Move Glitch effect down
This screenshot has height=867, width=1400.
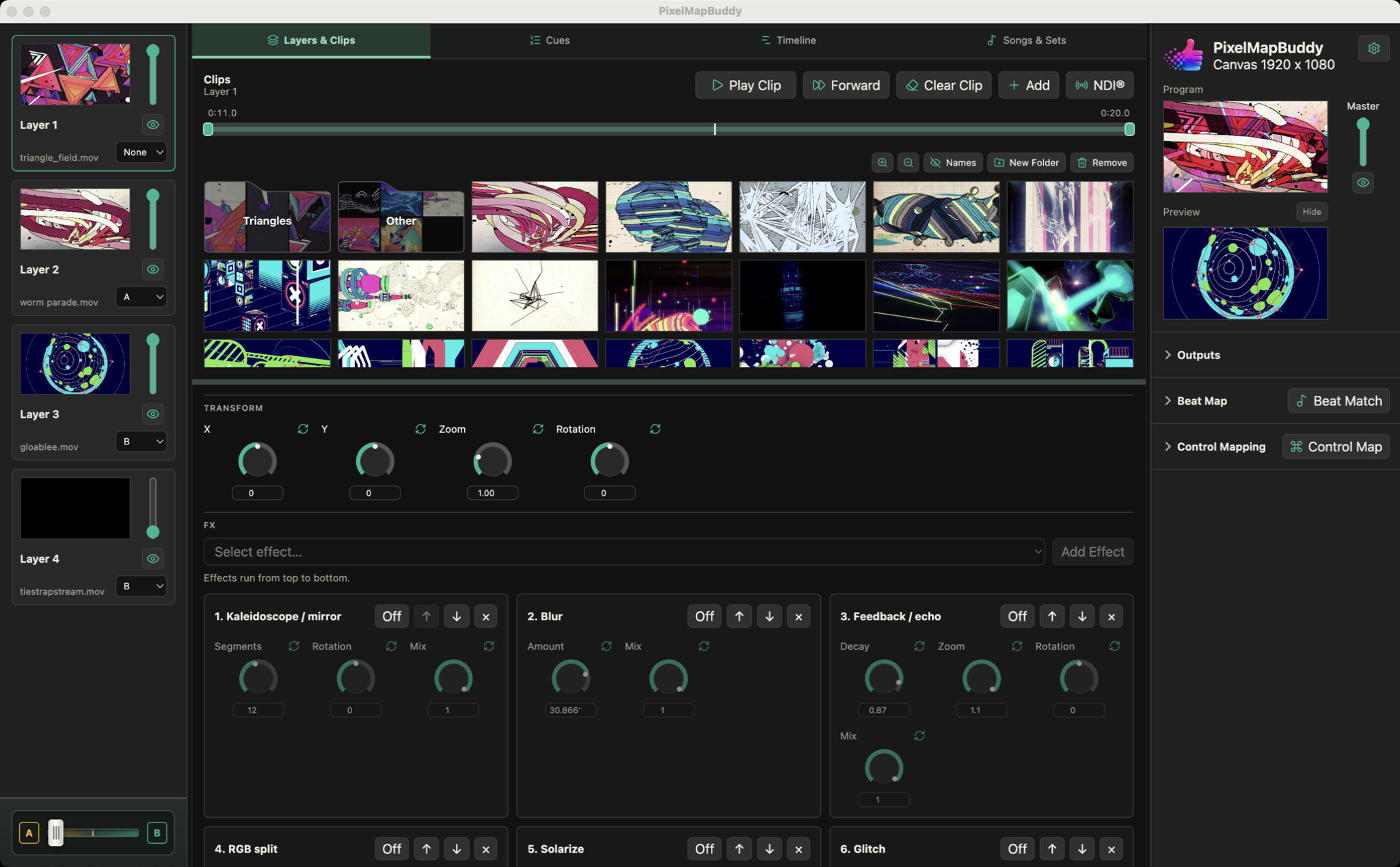pyautogui.click(x=1082, y=849)
